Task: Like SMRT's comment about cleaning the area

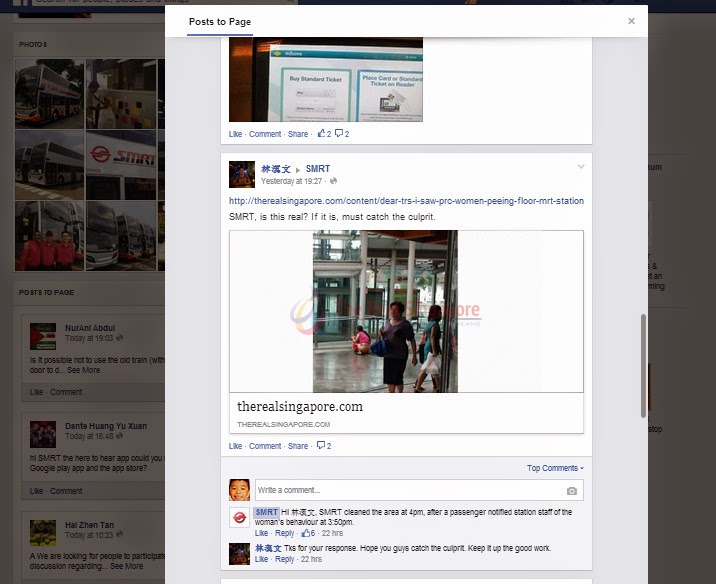Action: coord(261,533)
